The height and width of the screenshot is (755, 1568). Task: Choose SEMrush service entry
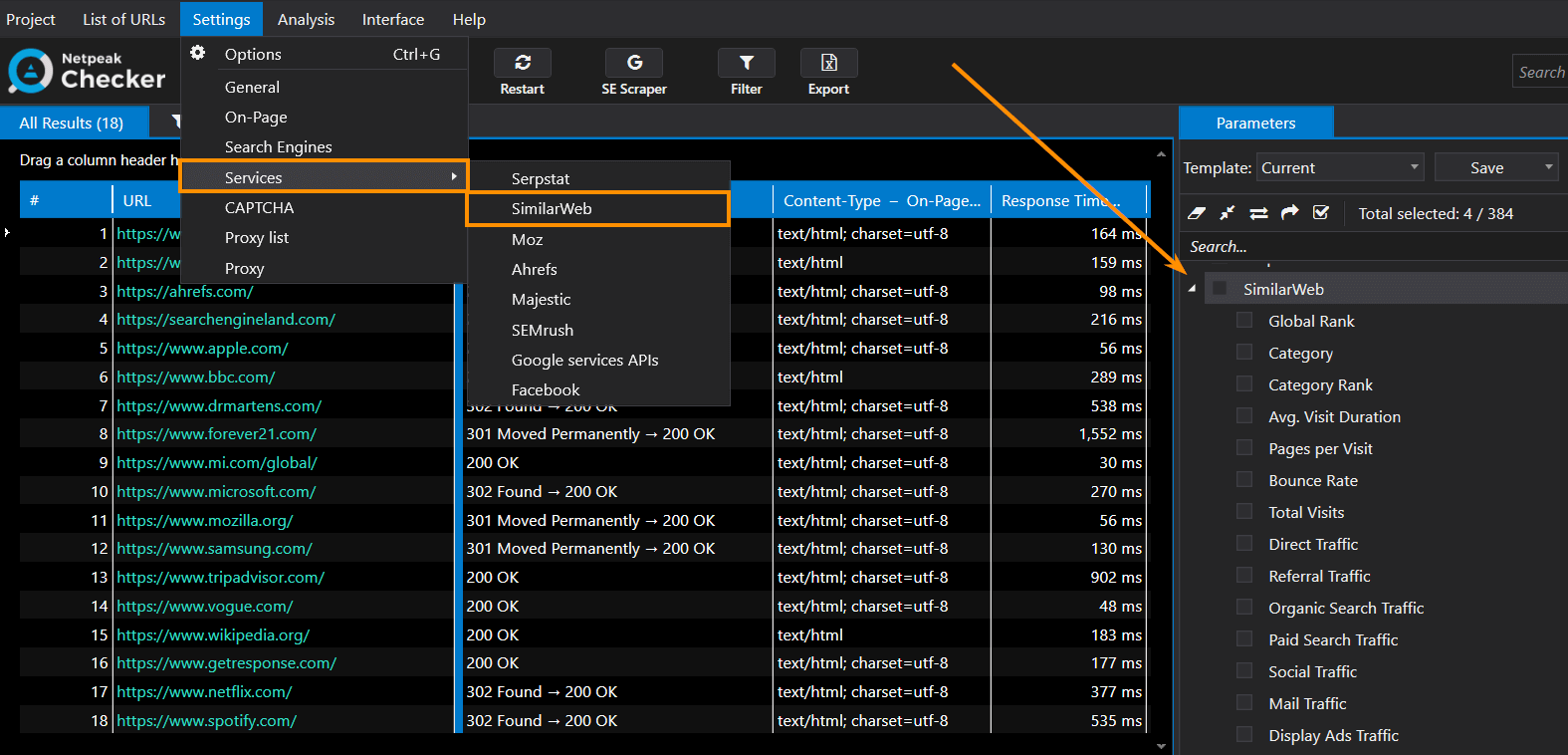pyautogui.click(x=598, y=330)
